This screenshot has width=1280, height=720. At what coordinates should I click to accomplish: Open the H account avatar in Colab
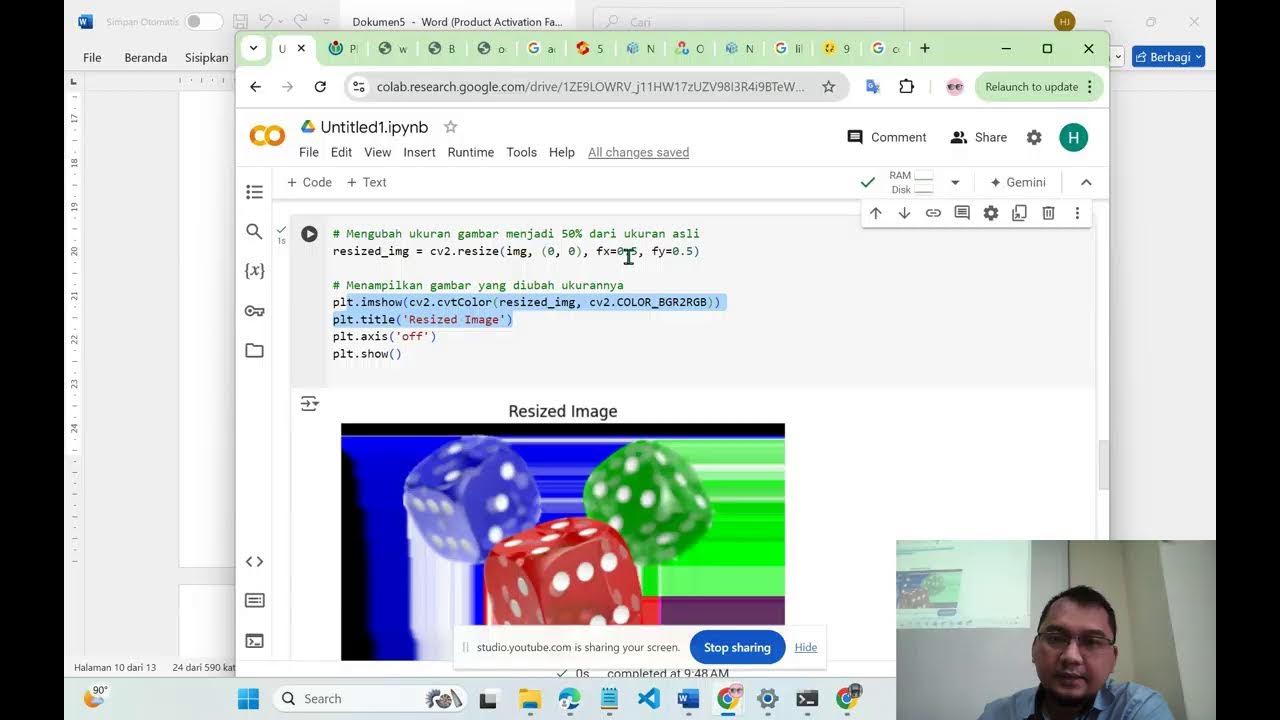pos(1073,138)
